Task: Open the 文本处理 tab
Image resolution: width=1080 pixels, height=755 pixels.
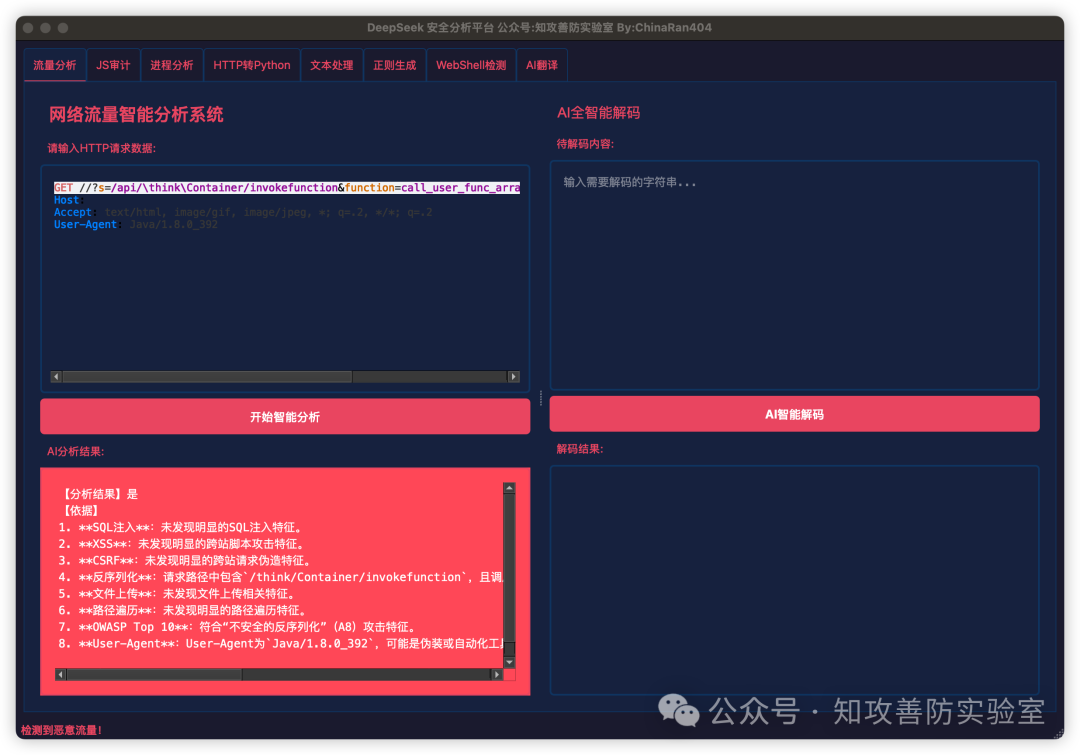Action: click(x=332, y=65)
